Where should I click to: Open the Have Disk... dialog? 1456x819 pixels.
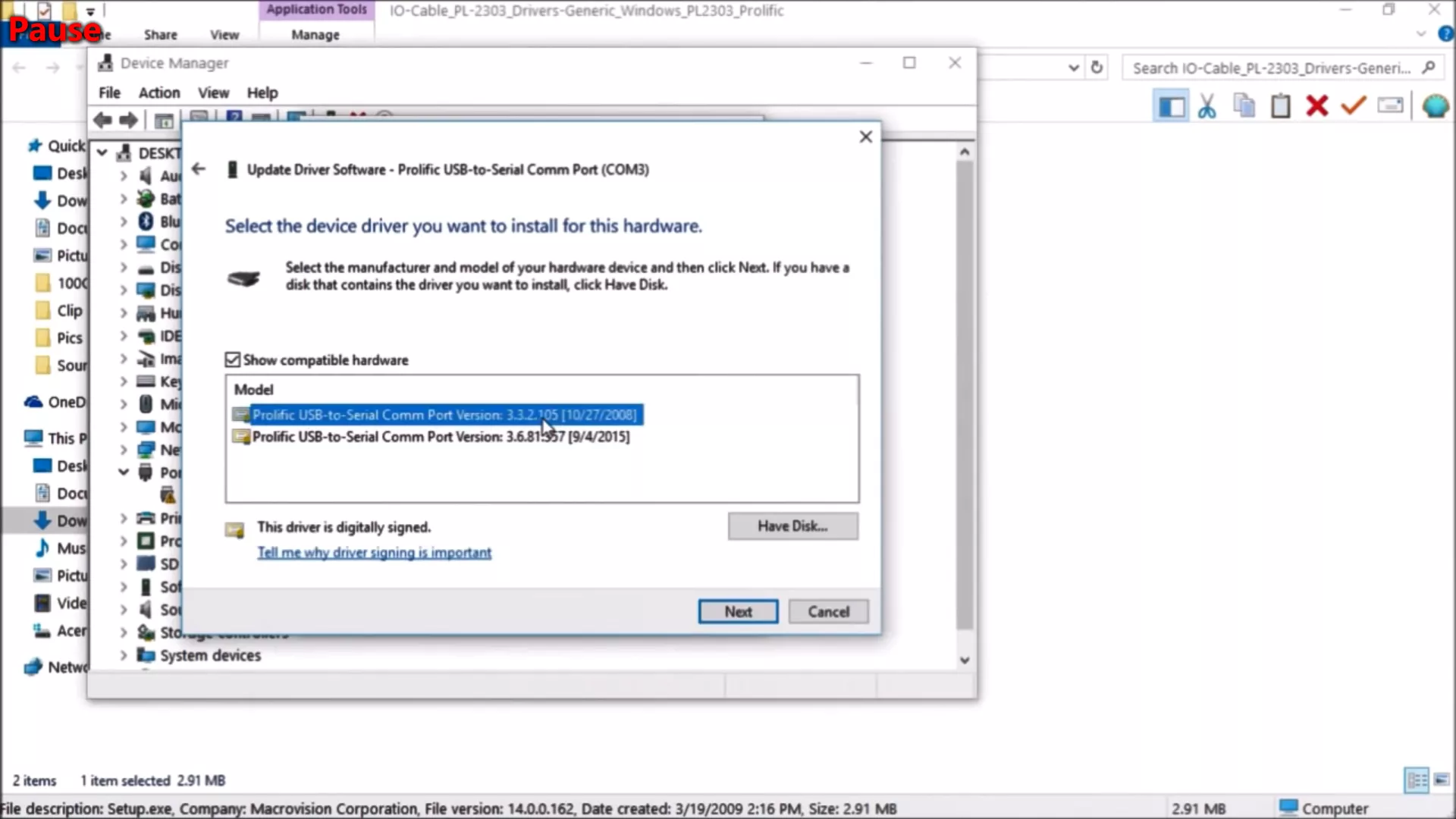click(x=793, y=526)
